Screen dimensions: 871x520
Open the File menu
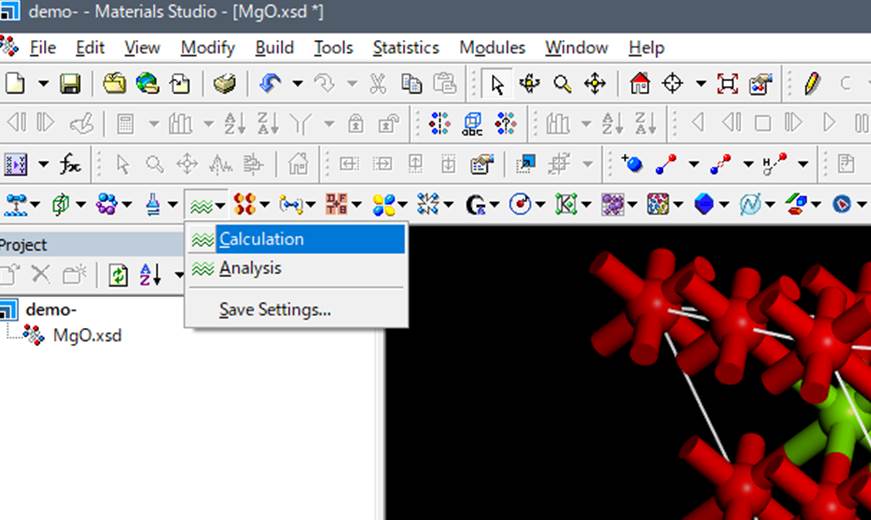click(x=42, y=48)
